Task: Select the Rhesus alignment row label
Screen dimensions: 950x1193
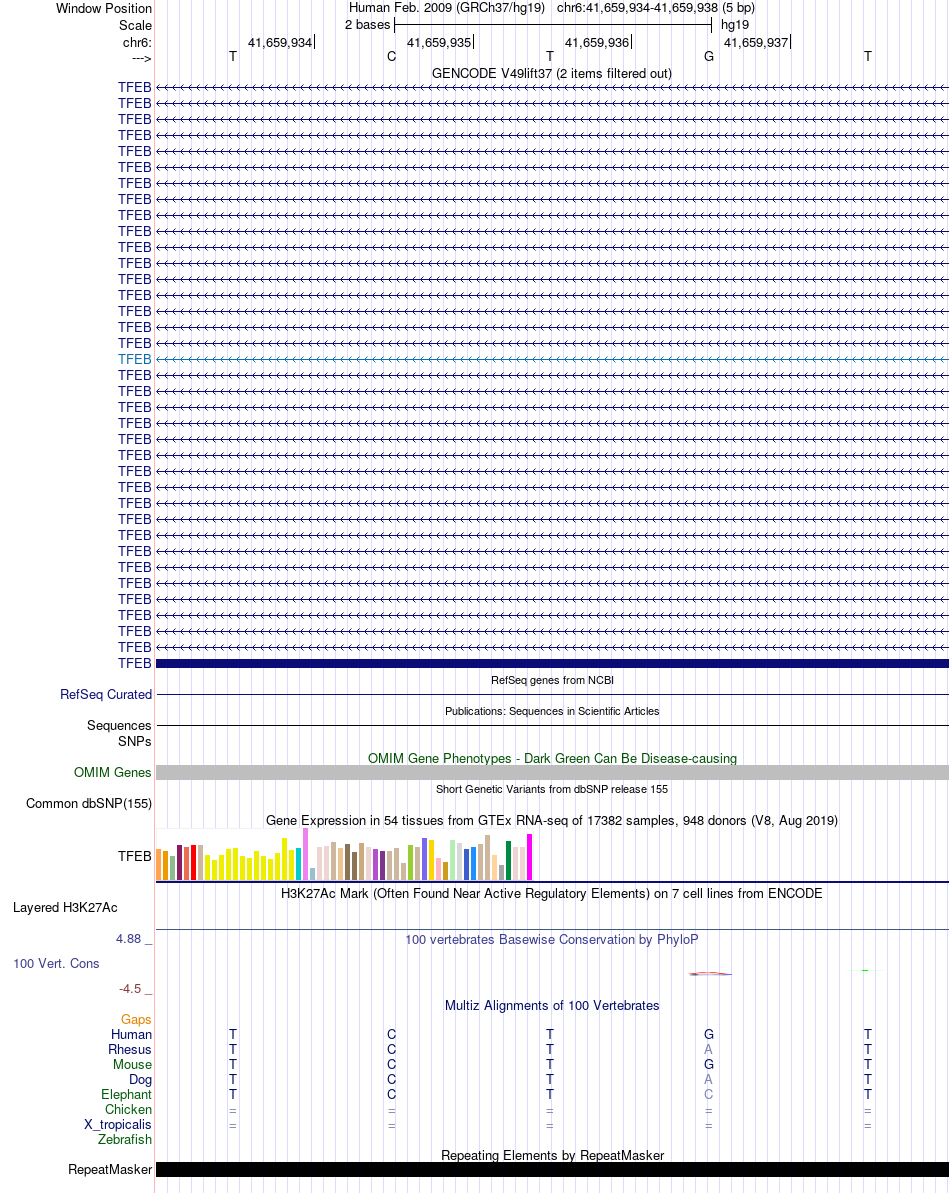Action: coord(130,1050)
